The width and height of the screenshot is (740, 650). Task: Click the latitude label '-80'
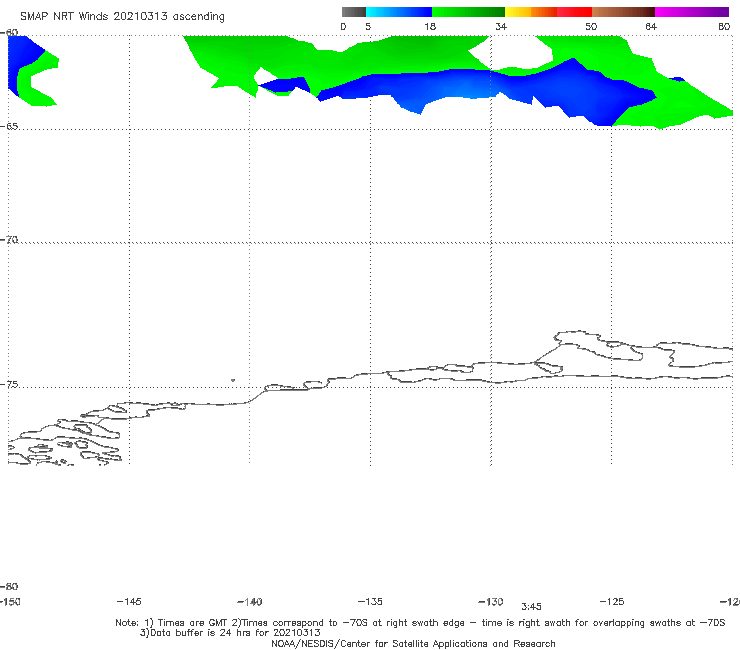9,586
